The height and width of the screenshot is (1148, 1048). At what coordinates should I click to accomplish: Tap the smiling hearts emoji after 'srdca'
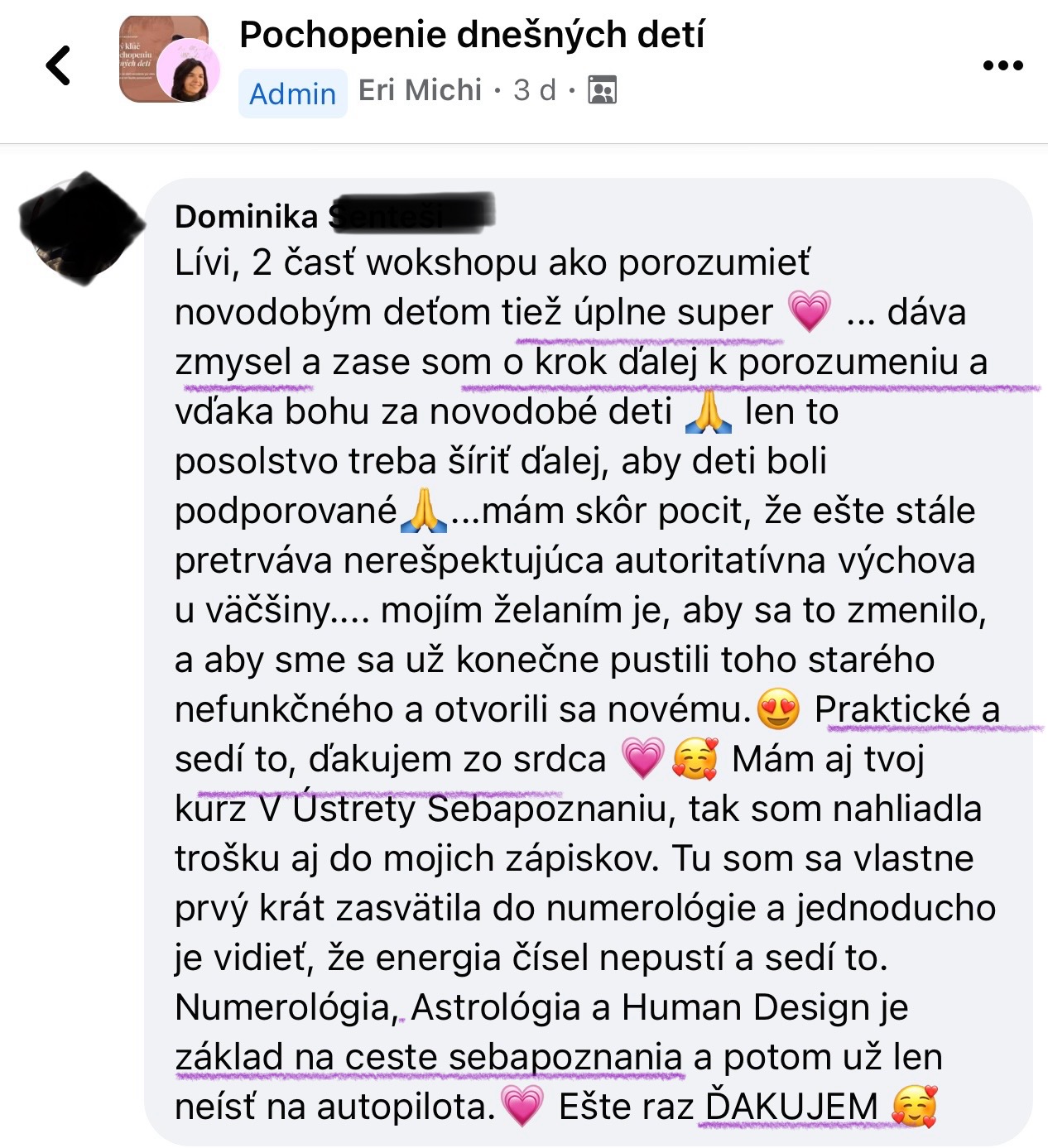(695, 758)
